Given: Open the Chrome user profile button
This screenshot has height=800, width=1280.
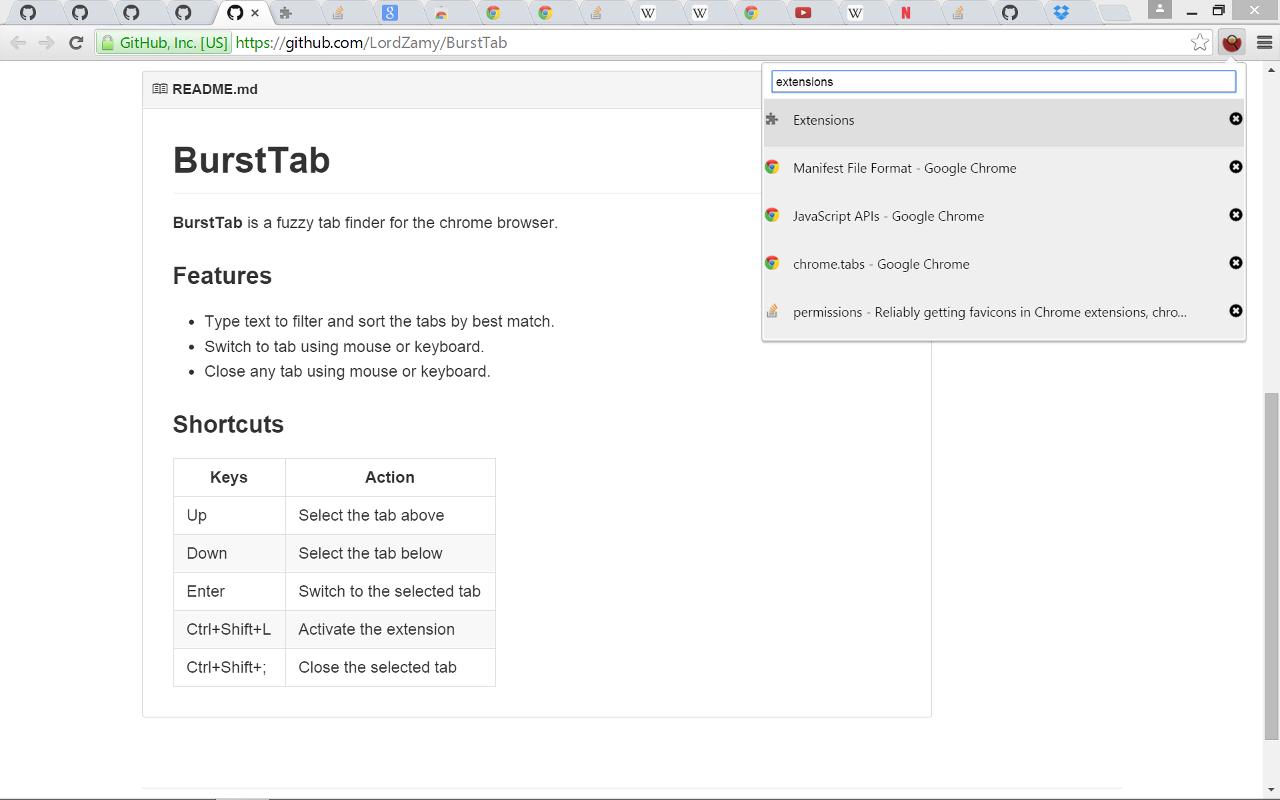Looking at the screenshot, I should point(1160,9).
